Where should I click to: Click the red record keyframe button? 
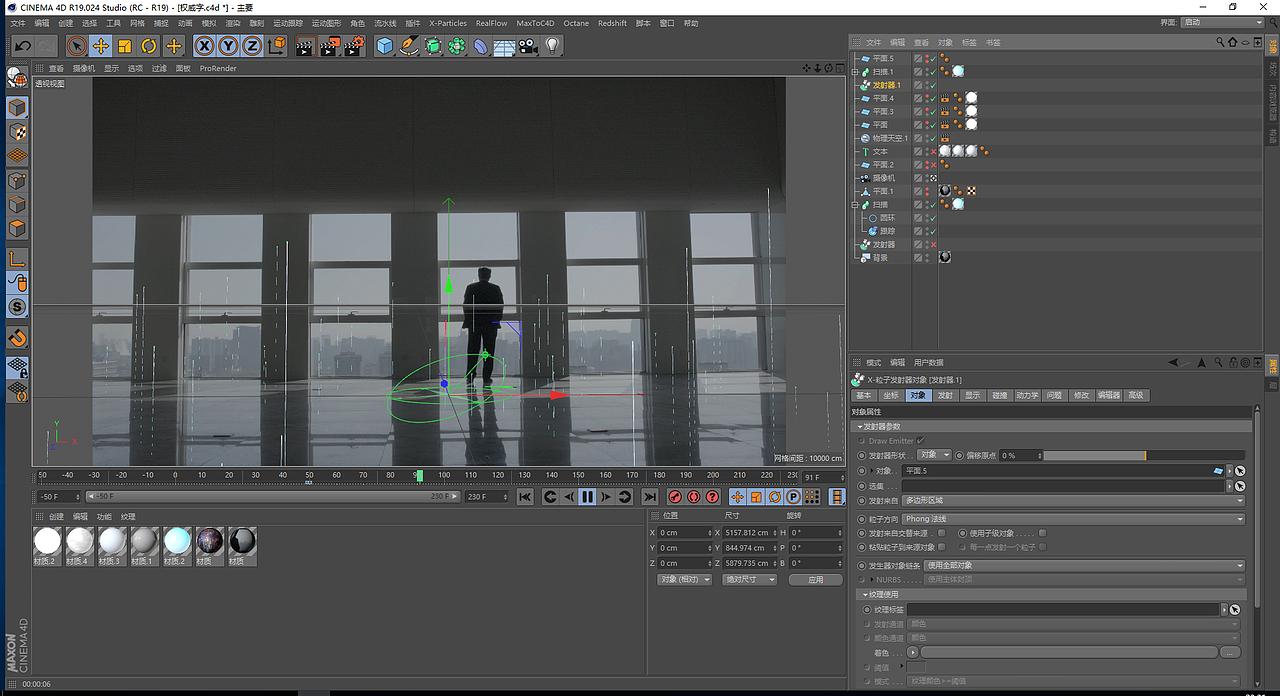(x=675, y=497)
